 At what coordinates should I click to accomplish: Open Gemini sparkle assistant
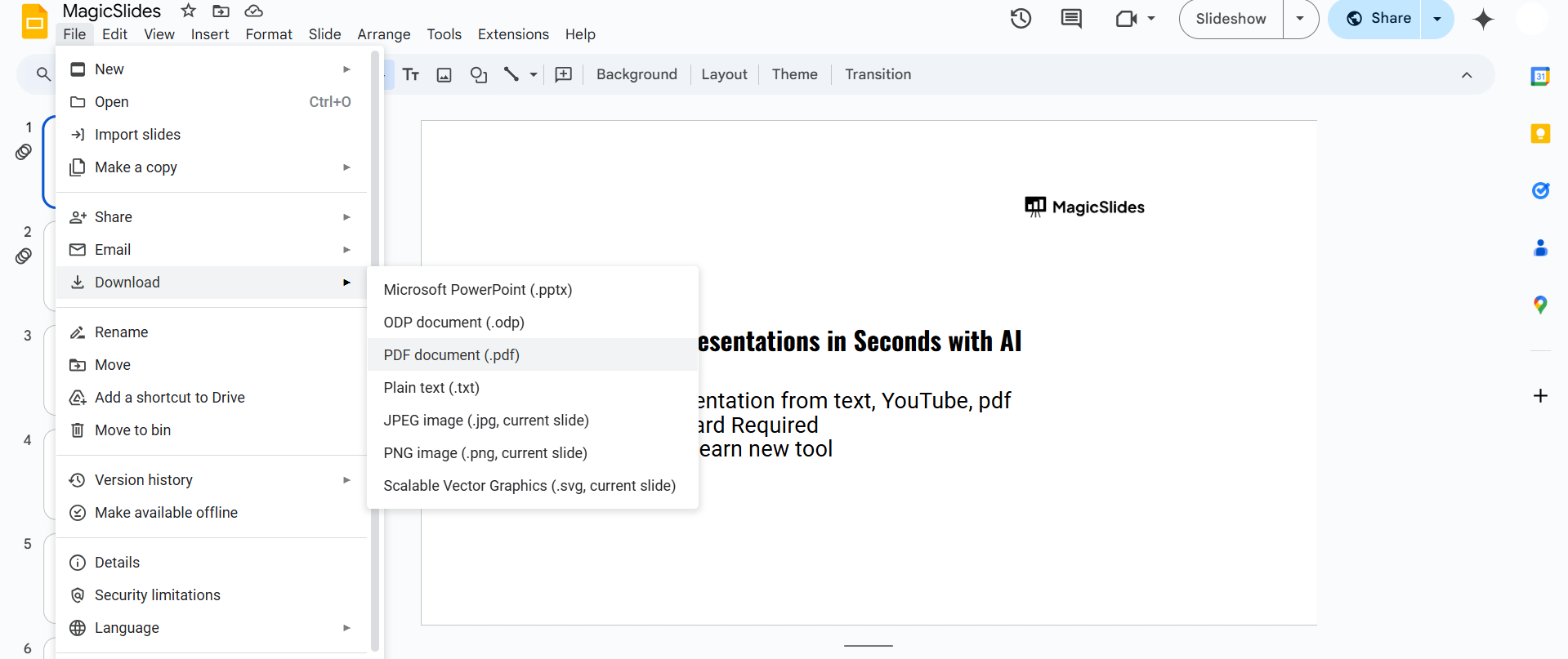(x=1483, y=19)
